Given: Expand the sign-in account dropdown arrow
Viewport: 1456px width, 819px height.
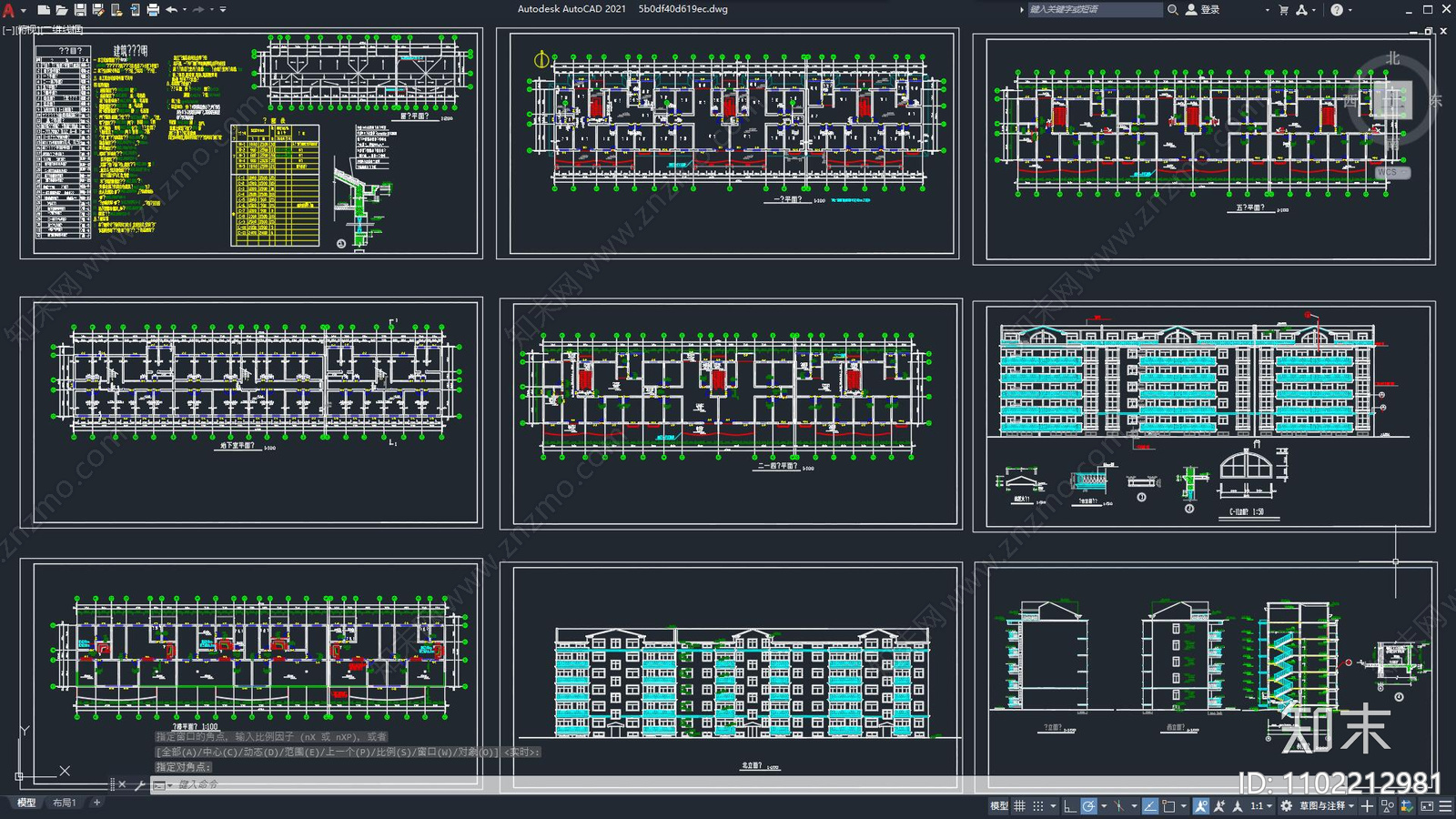Looking at the screenshot, I should [x=1267, y=10].
